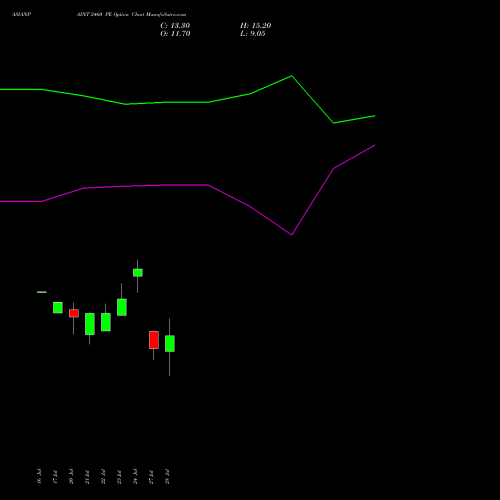Select the last green candle for 28 Jul
The image size is (500, 500).
[170, 344]
